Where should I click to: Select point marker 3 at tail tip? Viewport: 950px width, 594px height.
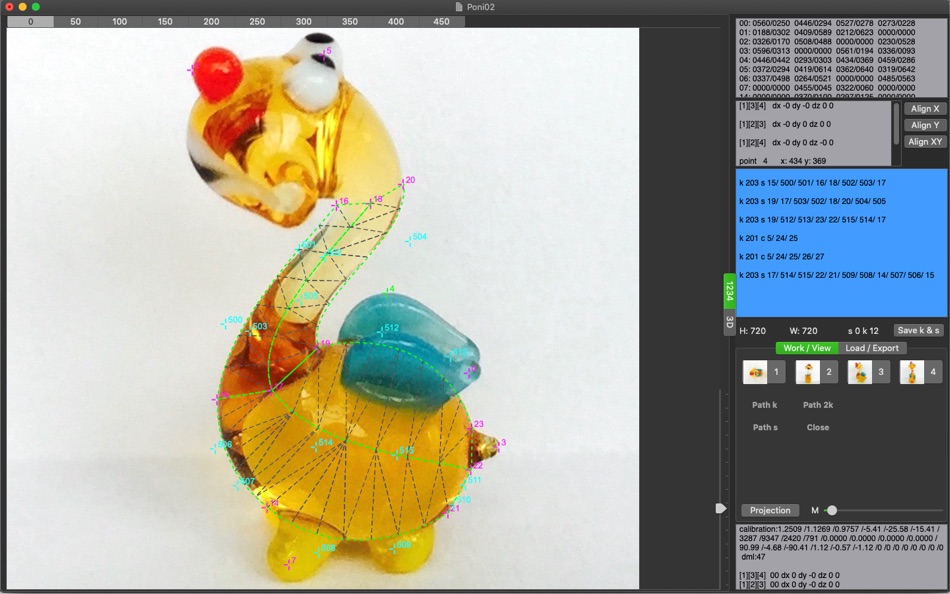[x=498, y=445]
